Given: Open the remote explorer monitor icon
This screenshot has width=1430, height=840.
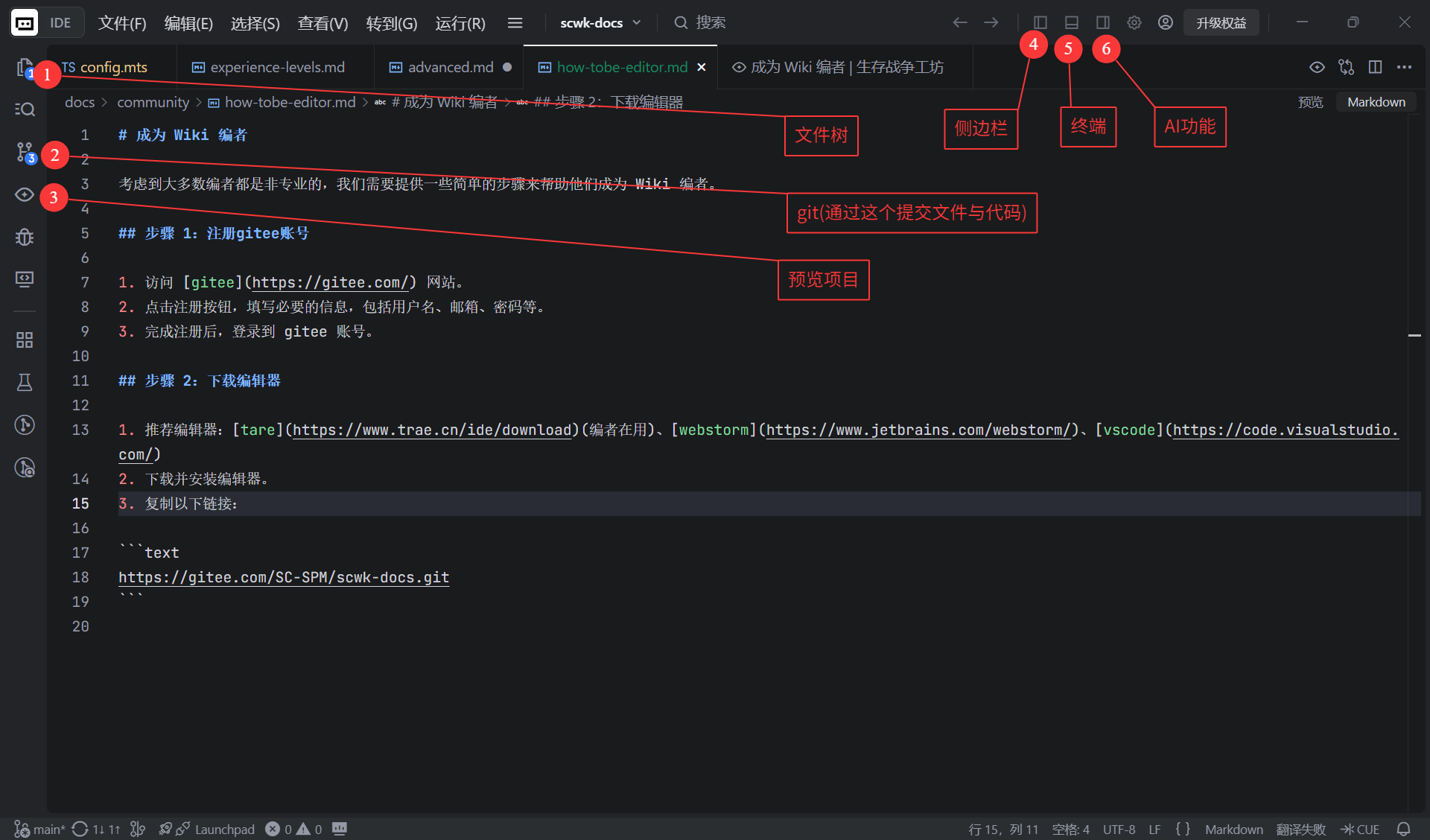Looking at the screenshot, I should [x=25, y=279].
